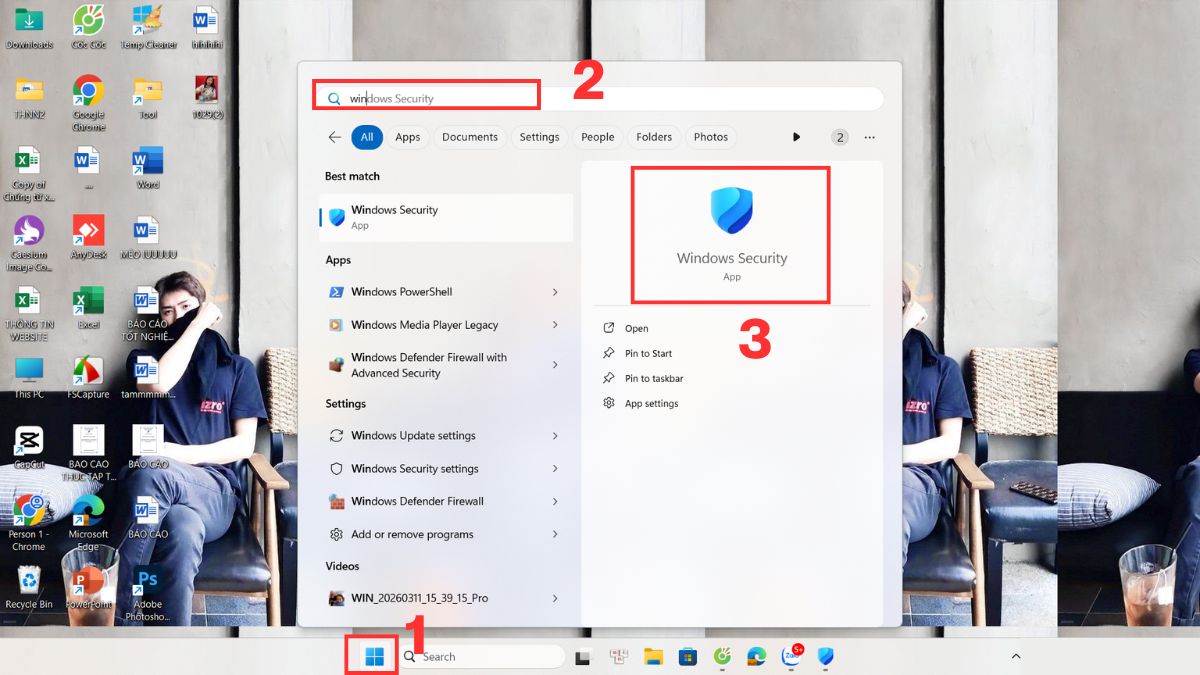Switch to the Apps filter tab
Image resolution: width=1200 pixels, height=675 pixels.
click(x=408, y=137)
